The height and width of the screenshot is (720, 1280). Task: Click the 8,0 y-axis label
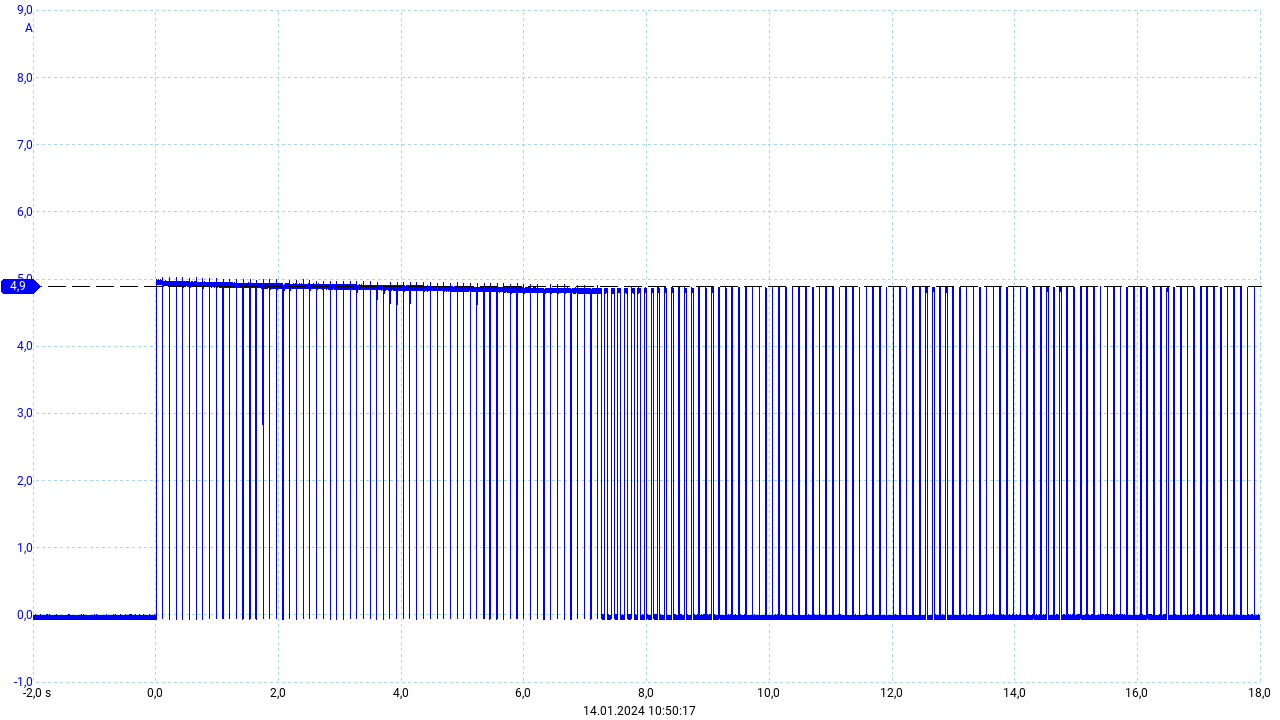(x=25, y=78)
